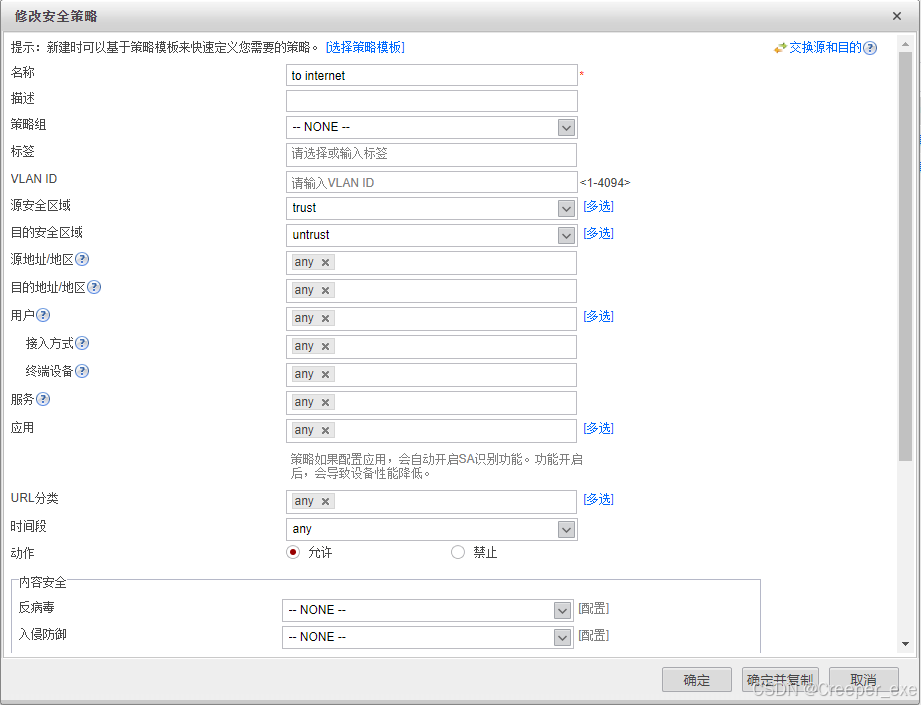Image resolution: width=921 pixels, height=705 pixels.
Task: Click the 确定 button
Action: pos(697,680)
